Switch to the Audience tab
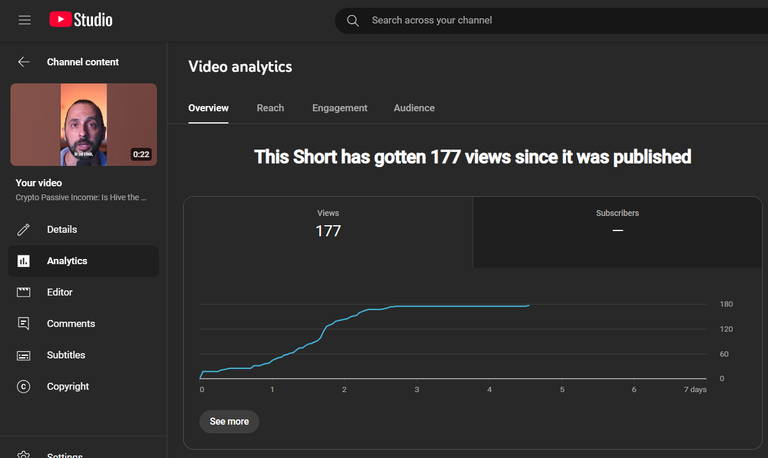The height and width of the screenshot is (458, 768). point(414,108)
